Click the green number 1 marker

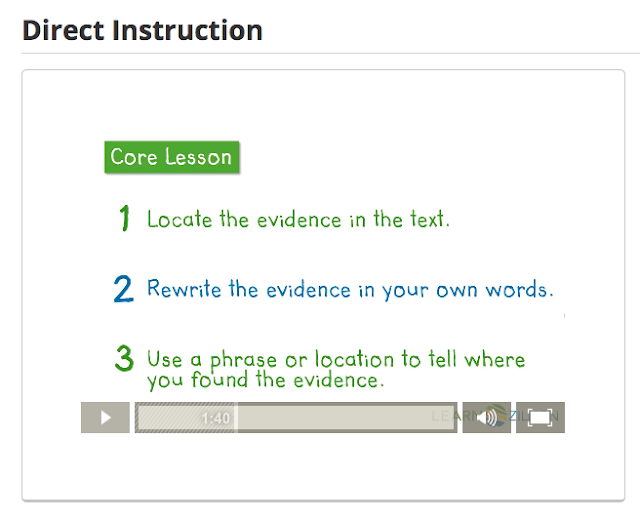point(125,218)
